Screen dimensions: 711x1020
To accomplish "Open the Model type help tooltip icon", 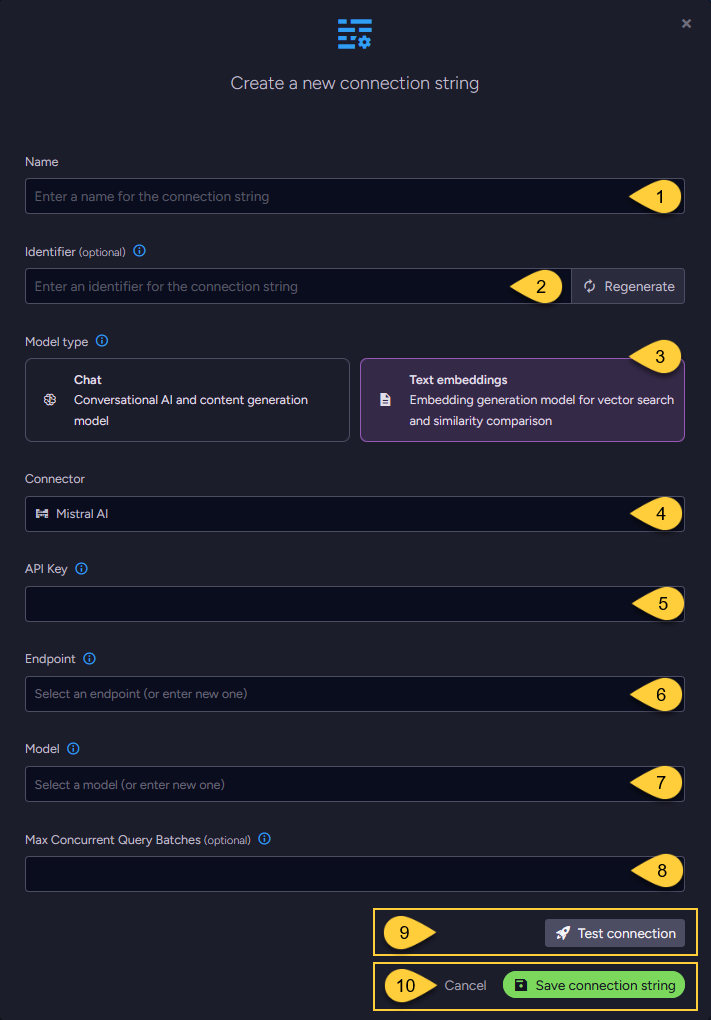I will [100, 341].
